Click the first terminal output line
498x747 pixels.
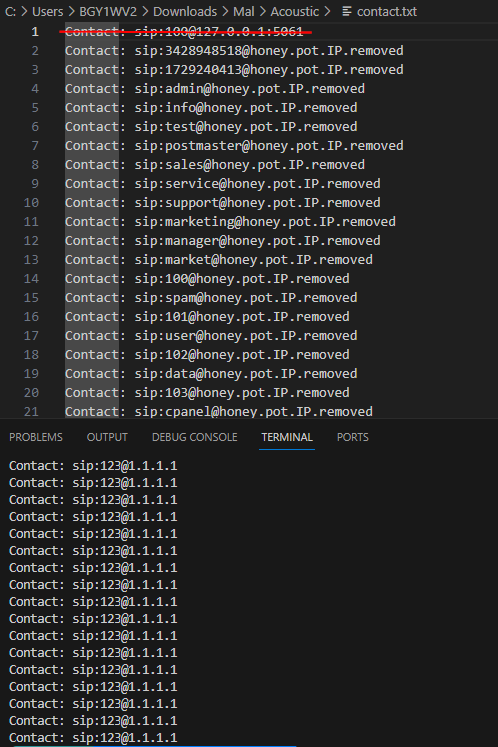93,466
